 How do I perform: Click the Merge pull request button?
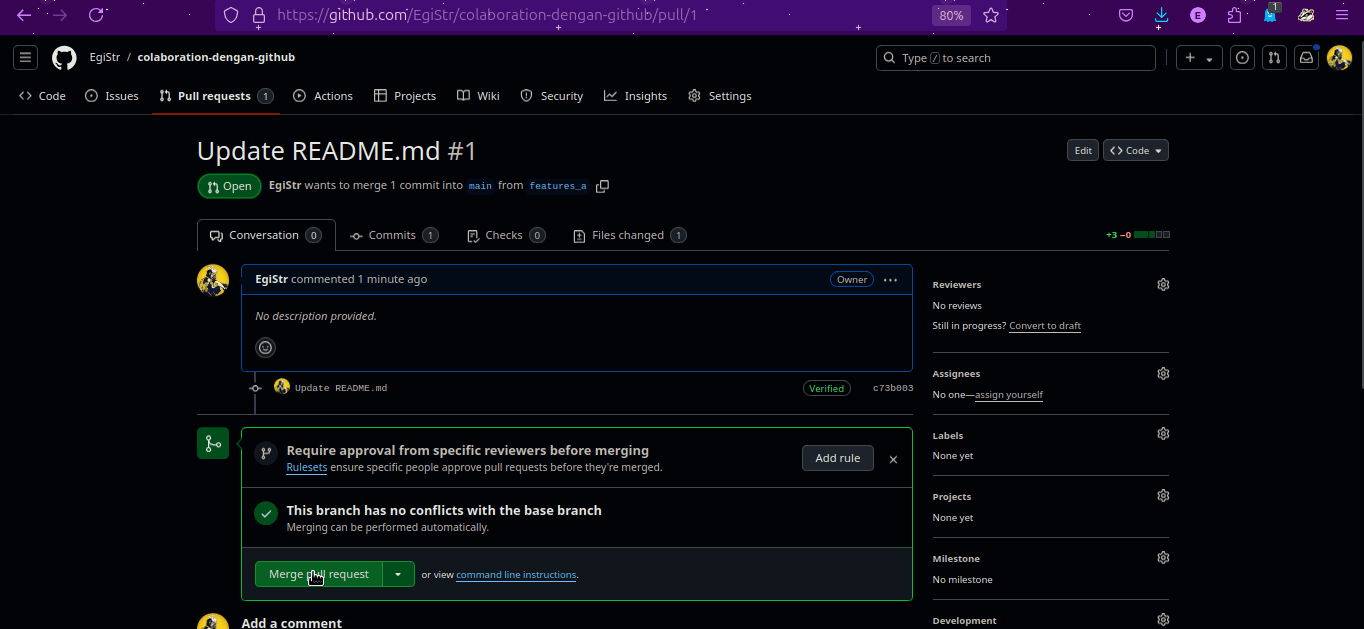319,574
